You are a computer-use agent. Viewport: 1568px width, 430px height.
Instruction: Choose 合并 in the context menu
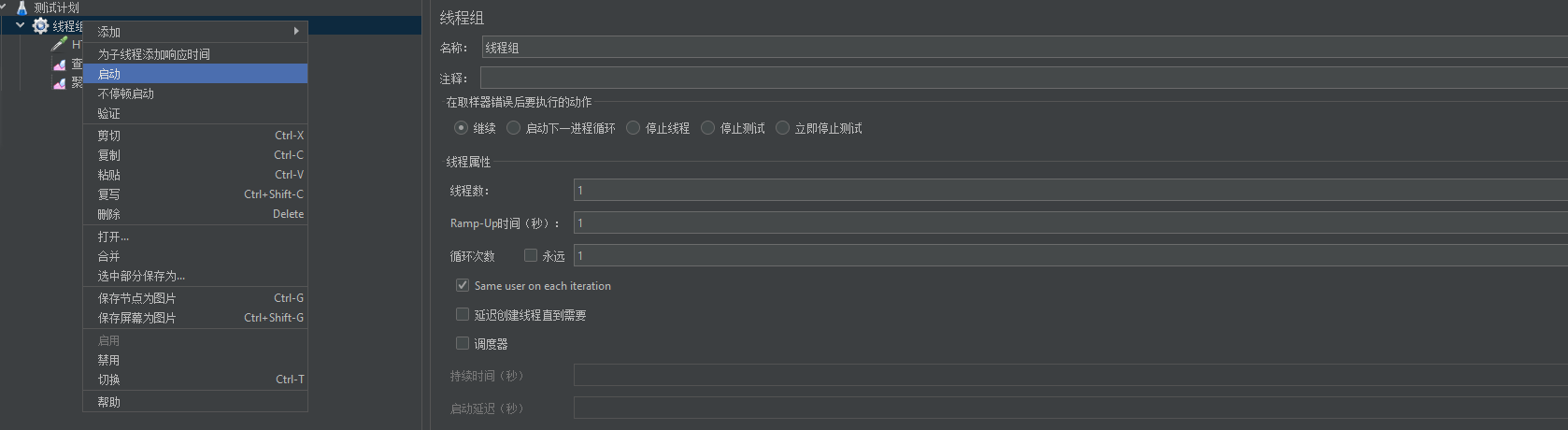coord(195,256)
